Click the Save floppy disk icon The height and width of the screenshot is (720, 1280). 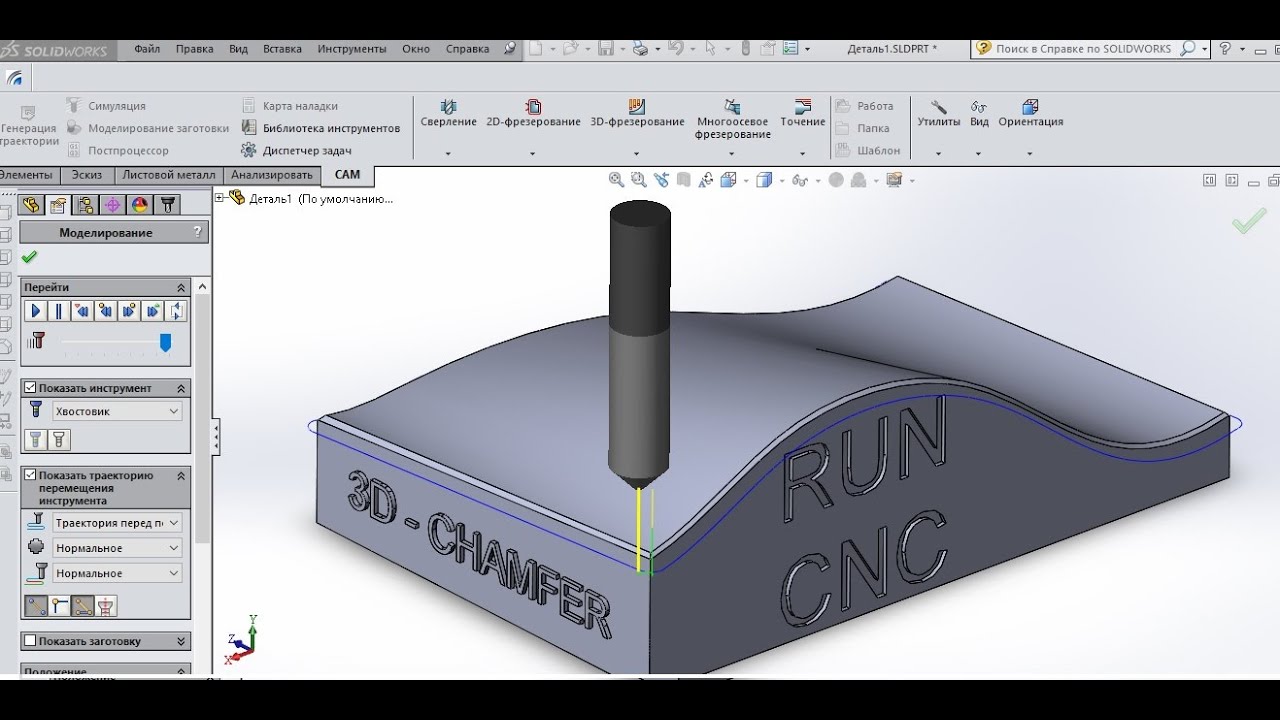(x=605, y=48)
